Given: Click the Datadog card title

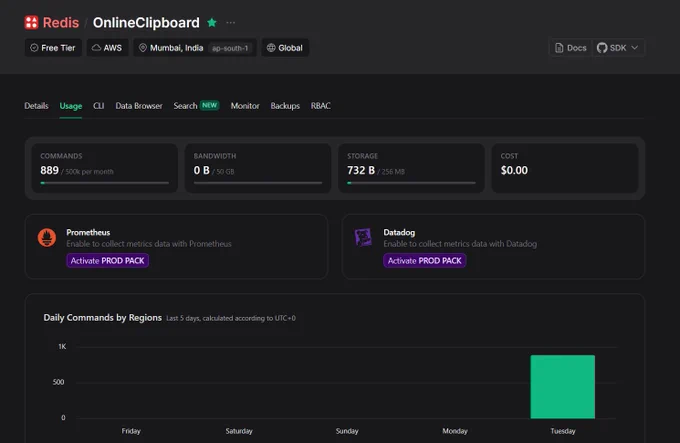Looking at the screenshot, I should coord(399,232).
